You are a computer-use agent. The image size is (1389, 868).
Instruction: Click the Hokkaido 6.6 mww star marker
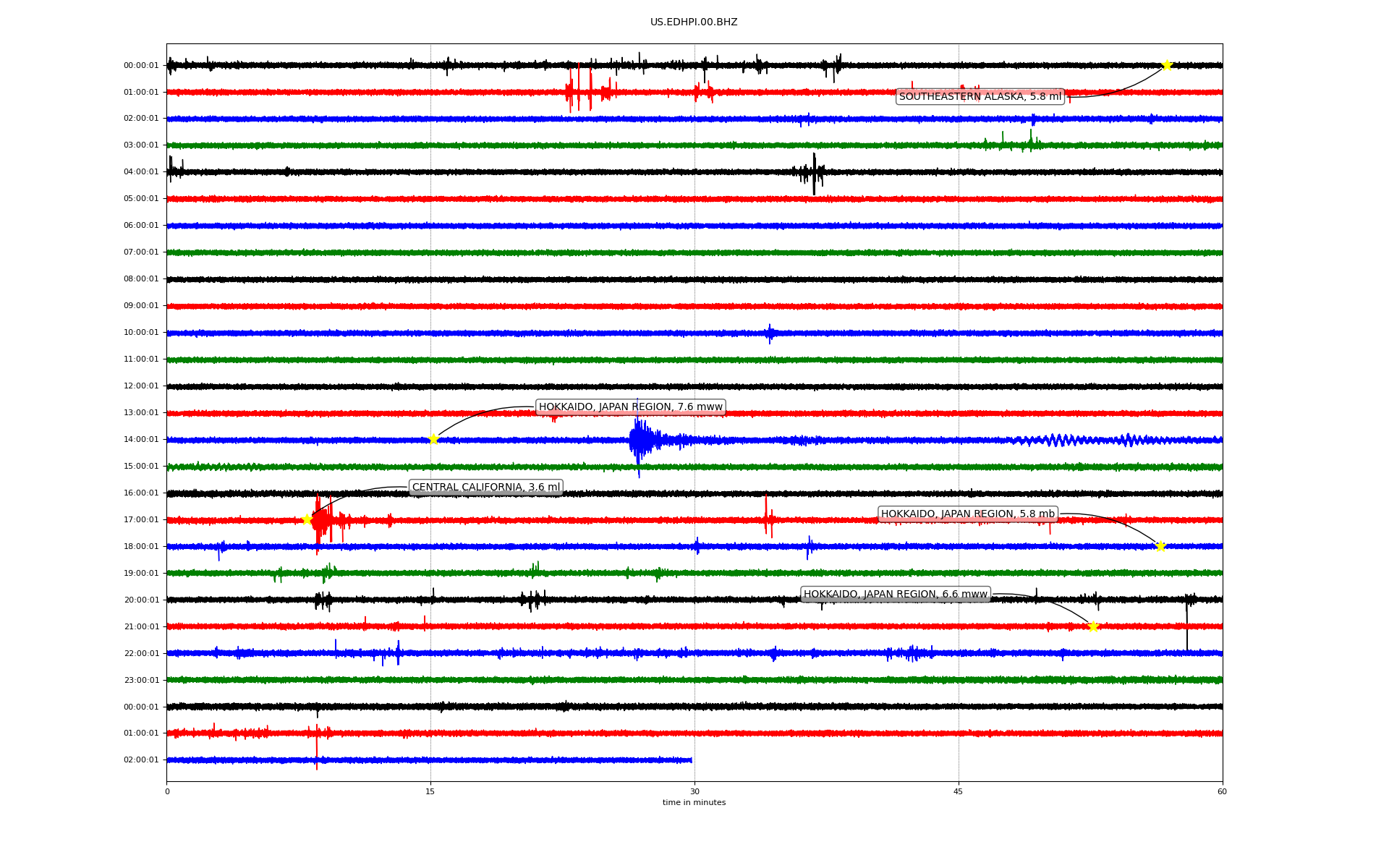pos(1093,626)
